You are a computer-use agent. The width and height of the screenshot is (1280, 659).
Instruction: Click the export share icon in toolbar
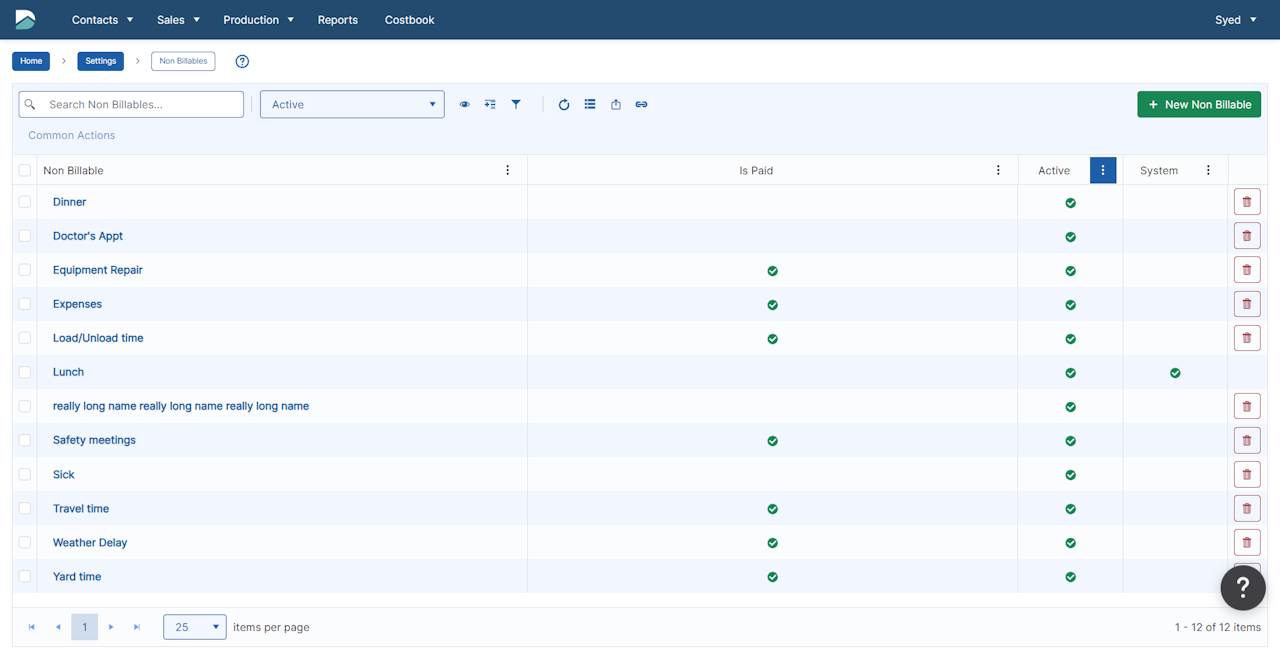tap(616, 104)
